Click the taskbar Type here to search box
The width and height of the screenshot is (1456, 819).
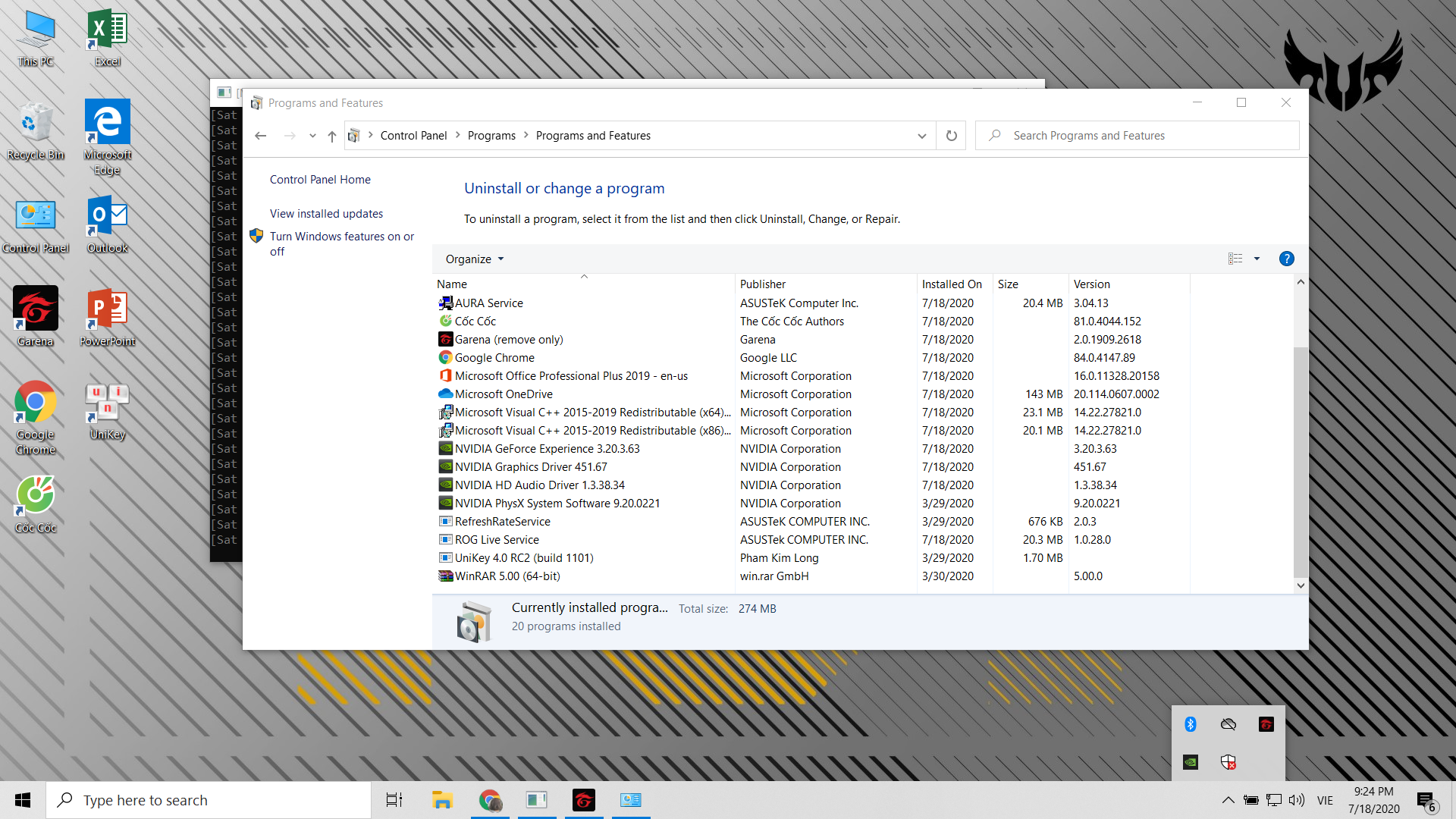pos(209,800)
